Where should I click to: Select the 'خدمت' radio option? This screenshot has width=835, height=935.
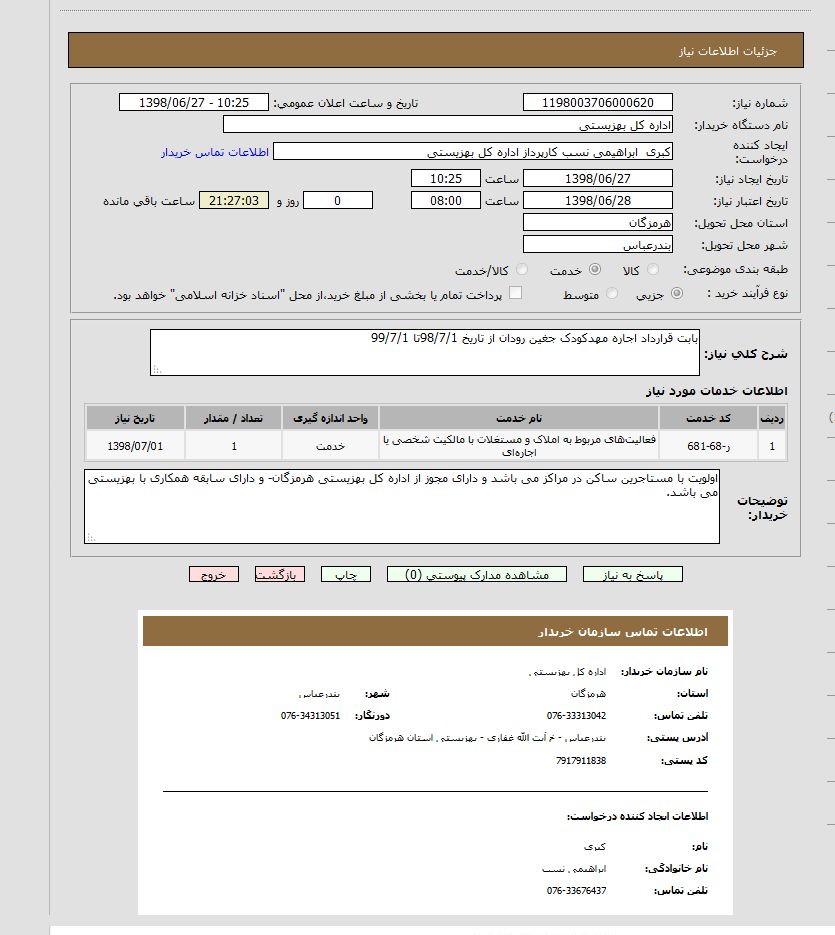(595, 270)
